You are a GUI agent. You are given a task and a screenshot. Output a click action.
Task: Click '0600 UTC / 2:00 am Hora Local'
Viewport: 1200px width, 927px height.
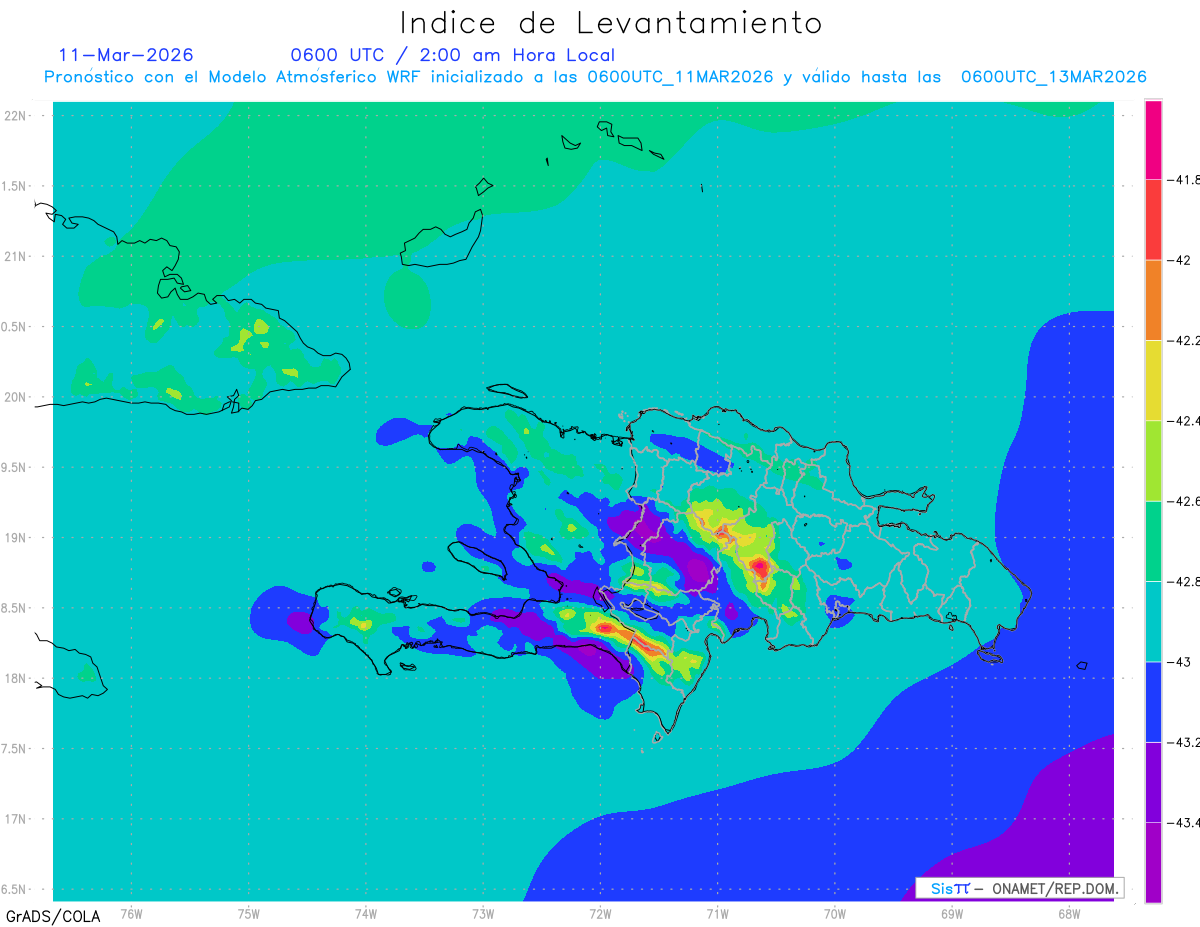coord(453,55)
